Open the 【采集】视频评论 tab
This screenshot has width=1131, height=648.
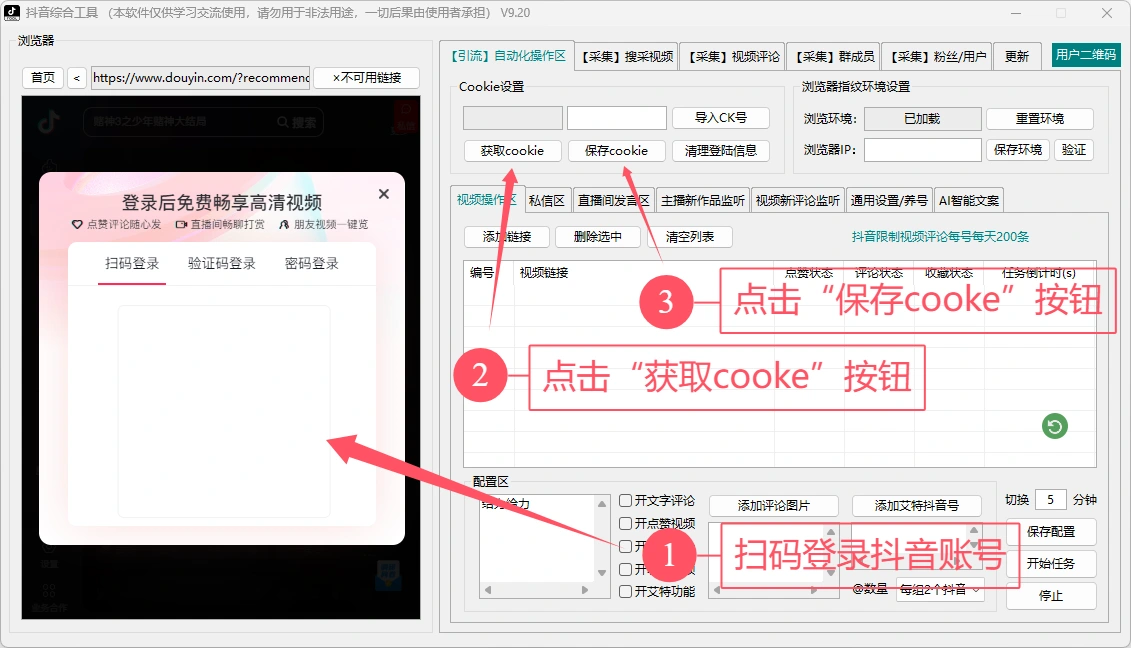(x=733, y=56)
